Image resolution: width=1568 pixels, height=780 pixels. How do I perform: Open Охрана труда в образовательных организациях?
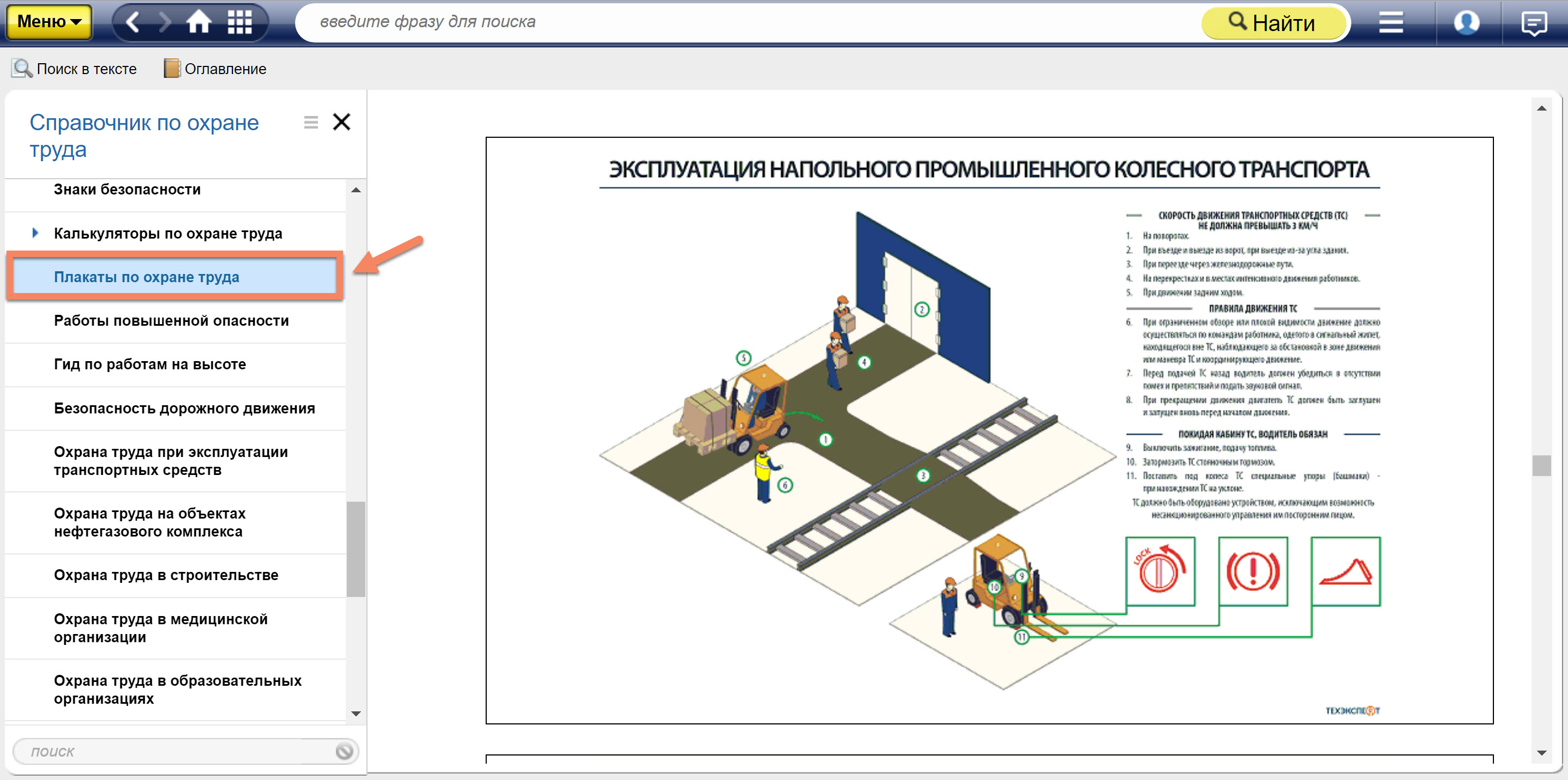pos(175,689)
